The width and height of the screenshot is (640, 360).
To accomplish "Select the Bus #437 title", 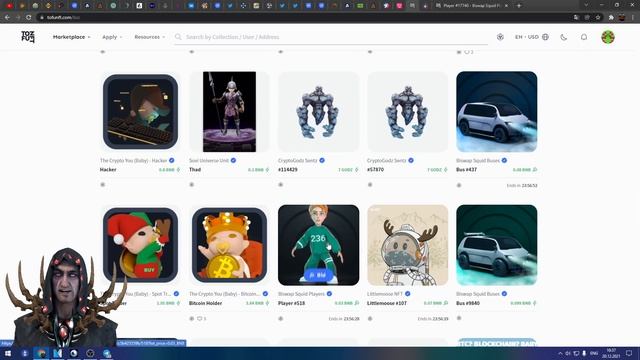I will [467, 169].
